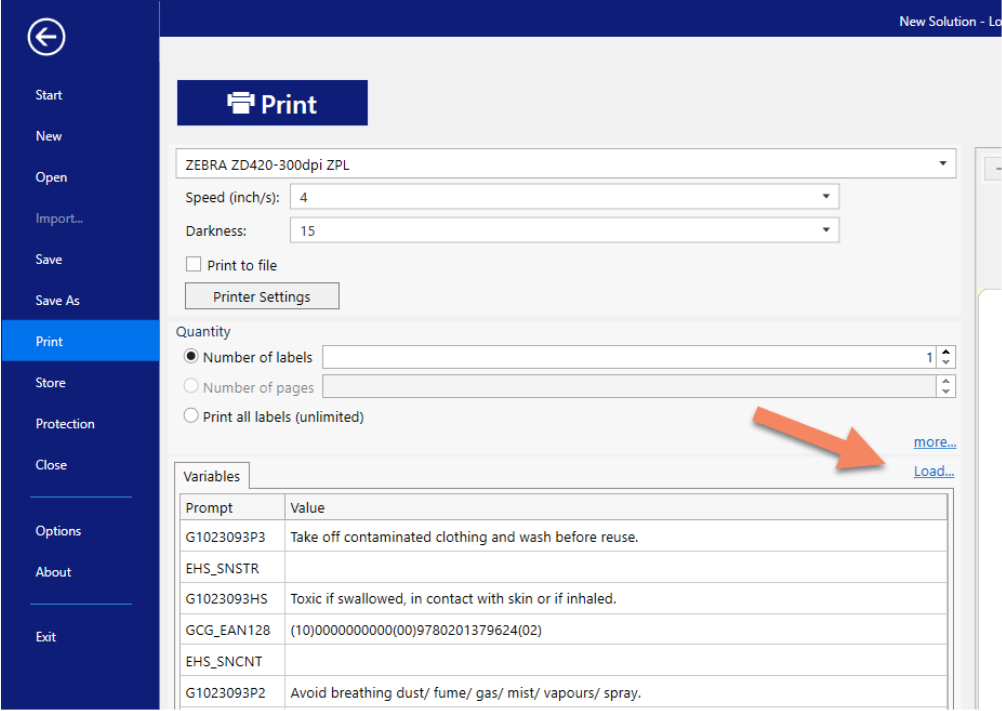
Task: Select Print in the sidebar menu
Action: point(48,341)
